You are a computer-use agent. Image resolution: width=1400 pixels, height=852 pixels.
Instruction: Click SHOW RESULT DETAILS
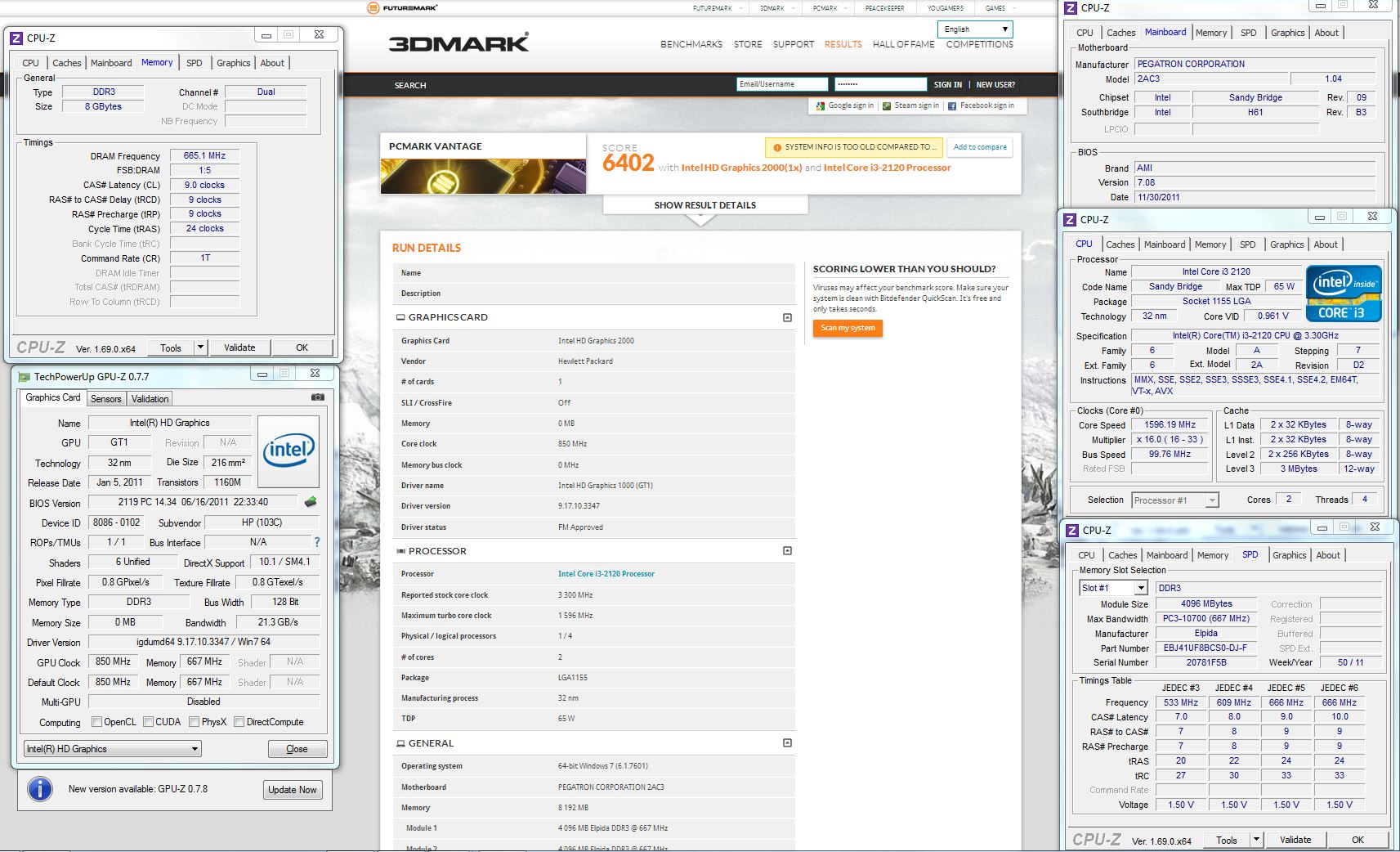click(x=705, y=205)
